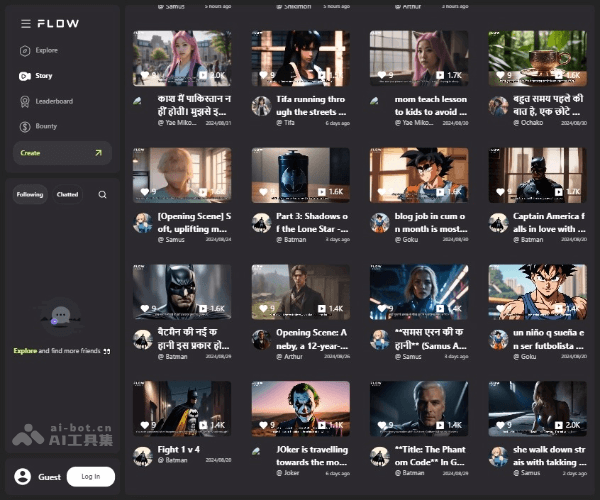Switch to the Chatted tab
This screenshot has height=500, width=600.
tap(67, 195)
